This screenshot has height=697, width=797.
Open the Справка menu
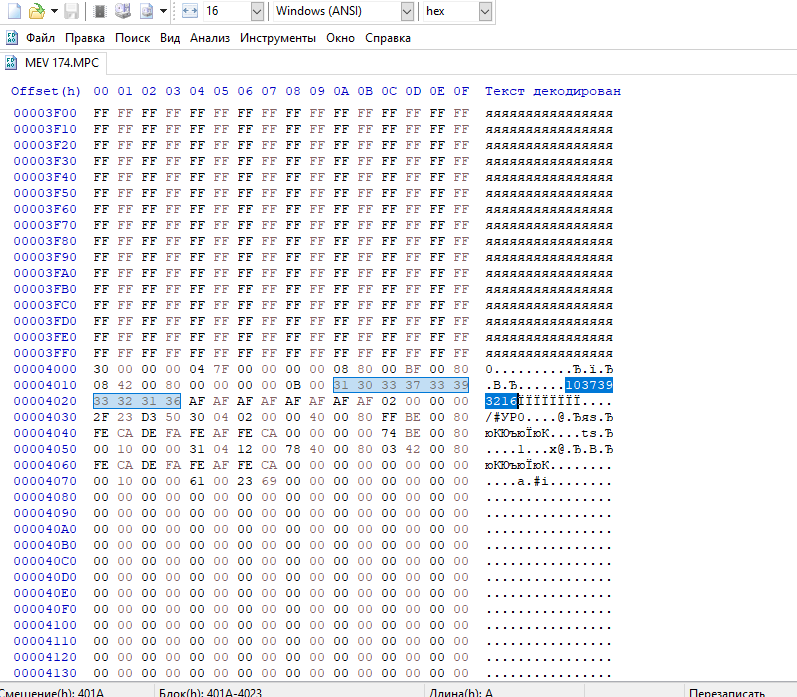click(388, 38)
